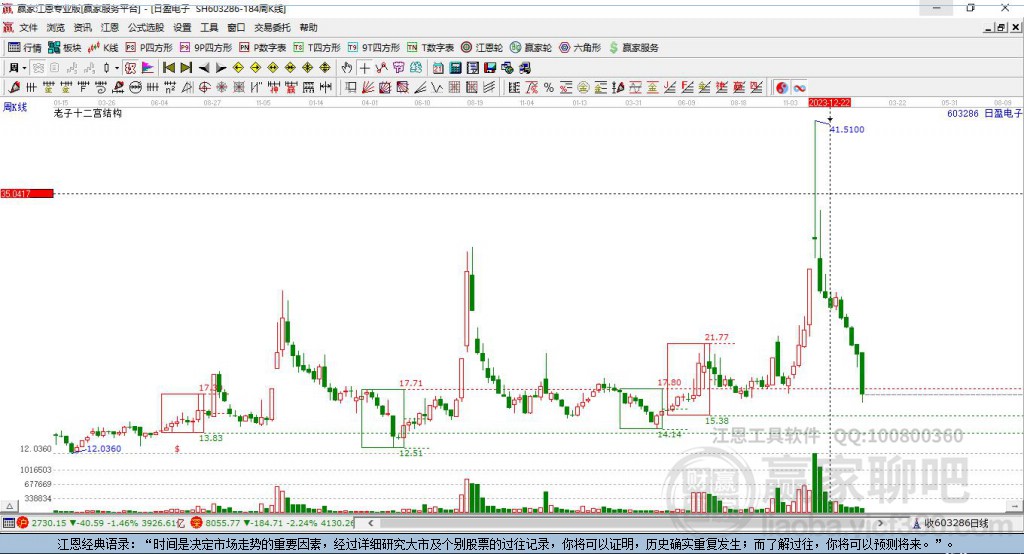Viewport: 1024px width, 554px height.
Task: Click the red pencil draw icon
Action: (x=14, y=88)
